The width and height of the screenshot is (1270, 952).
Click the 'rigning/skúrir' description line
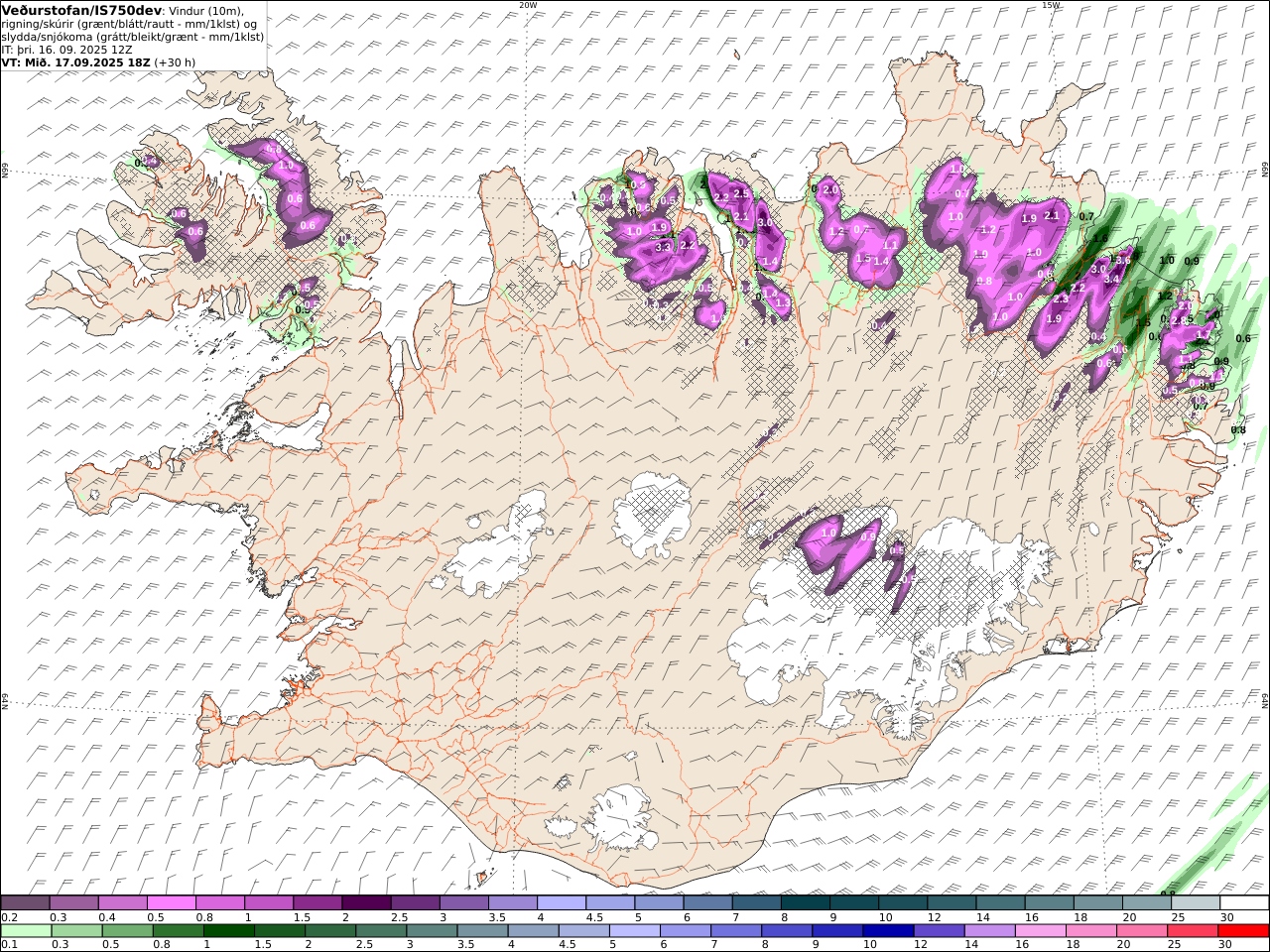click(x=129, y=24)
